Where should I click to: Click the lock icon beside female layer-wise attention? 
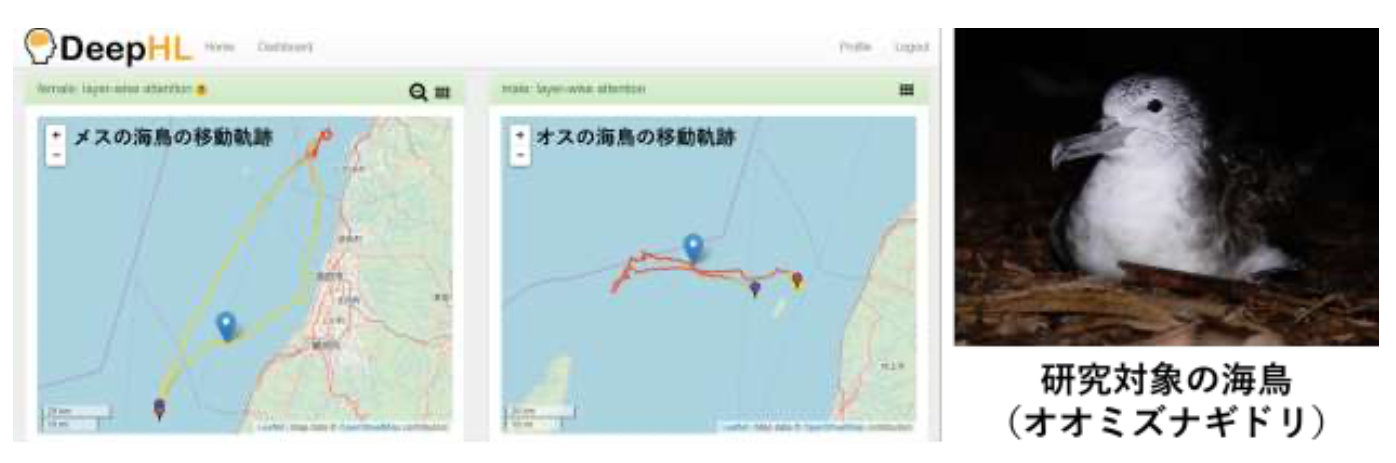[x=201, y=89]
